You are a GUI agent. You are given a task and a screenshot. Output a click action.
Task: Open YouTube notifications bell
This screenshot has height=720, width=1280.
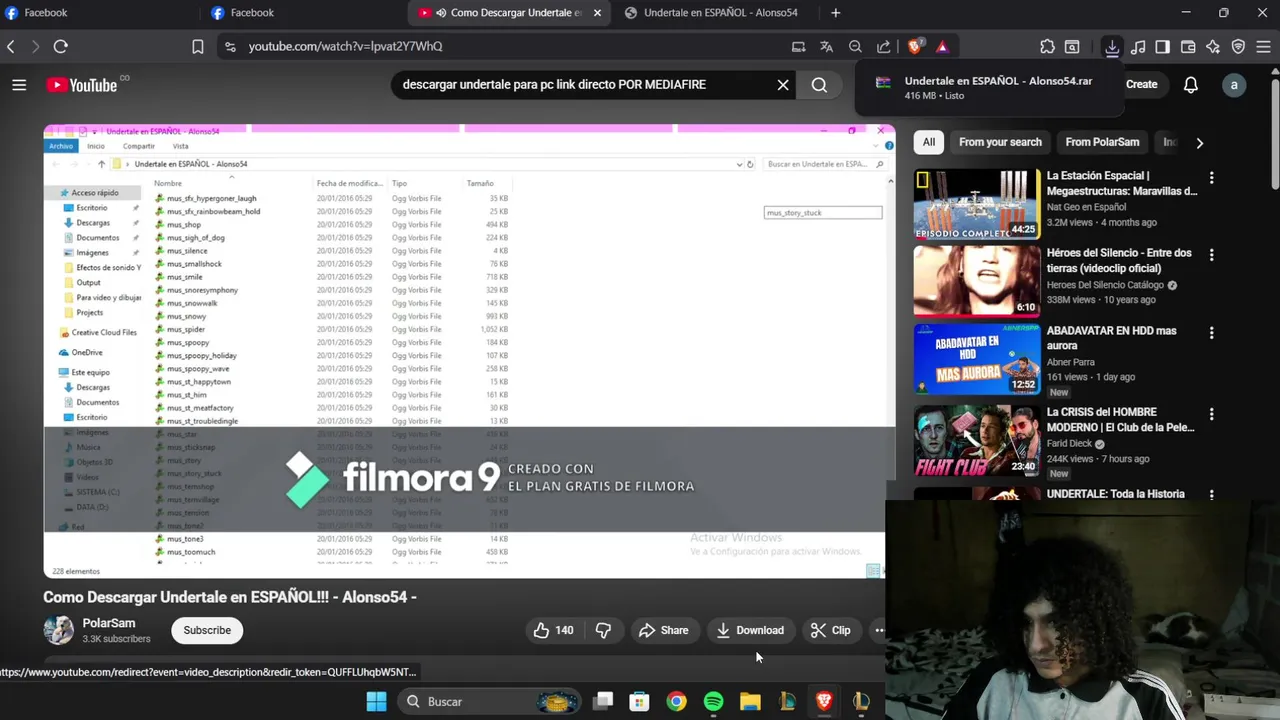tap(1191, 85)
